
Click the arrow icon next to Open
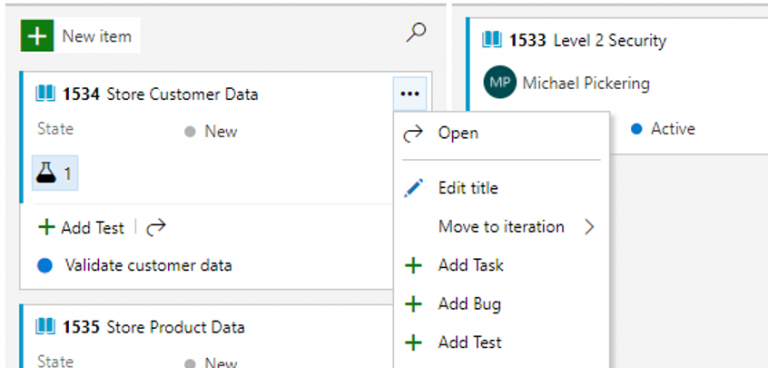tap(413, 133)
